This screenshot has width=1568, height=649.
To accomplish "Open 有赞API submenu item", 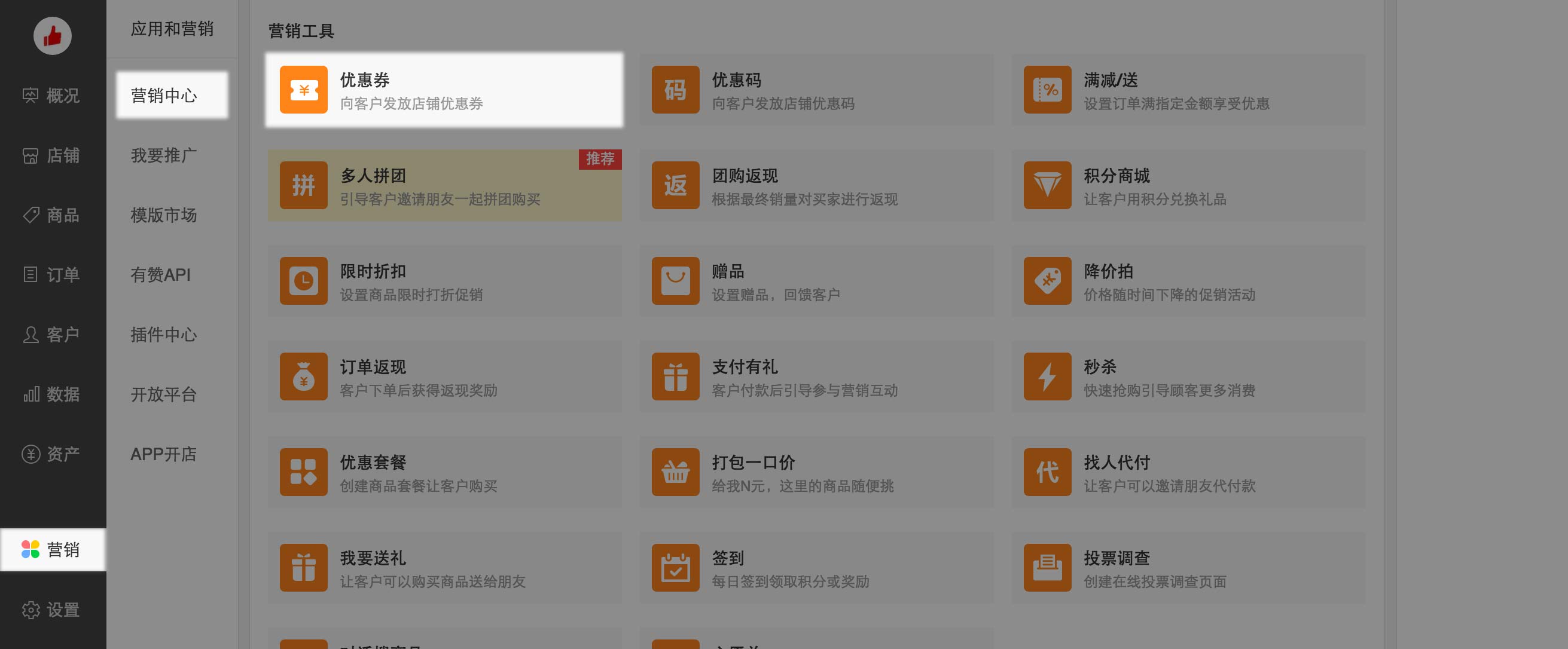I will [x=161, y=275].
